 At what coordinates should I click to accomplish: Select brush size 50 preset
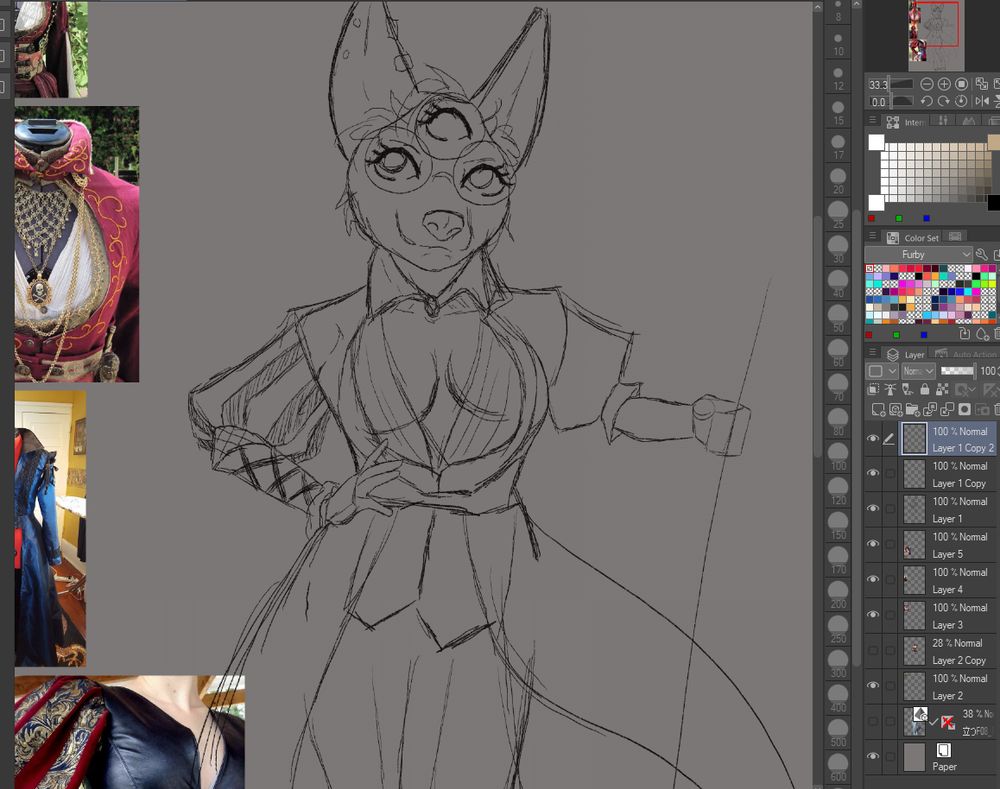(x=838, y=320)
